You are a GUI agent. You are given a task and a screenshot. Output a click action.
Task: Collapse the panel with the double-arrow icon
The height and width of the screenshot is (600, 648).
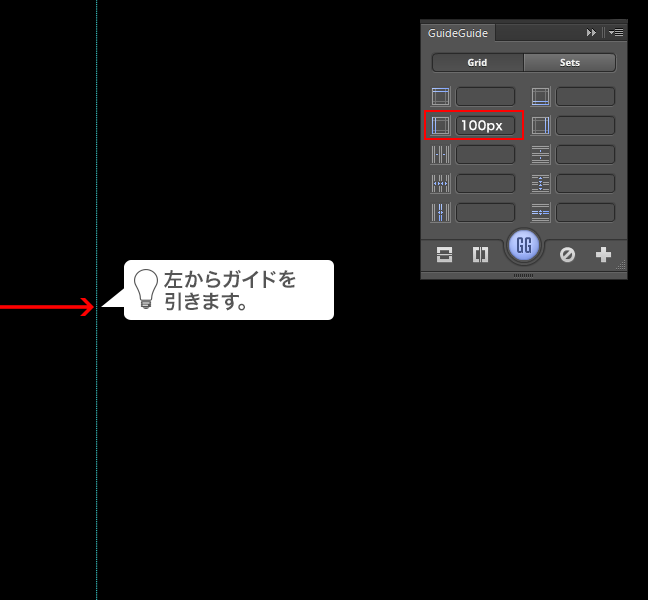(591, 32)
